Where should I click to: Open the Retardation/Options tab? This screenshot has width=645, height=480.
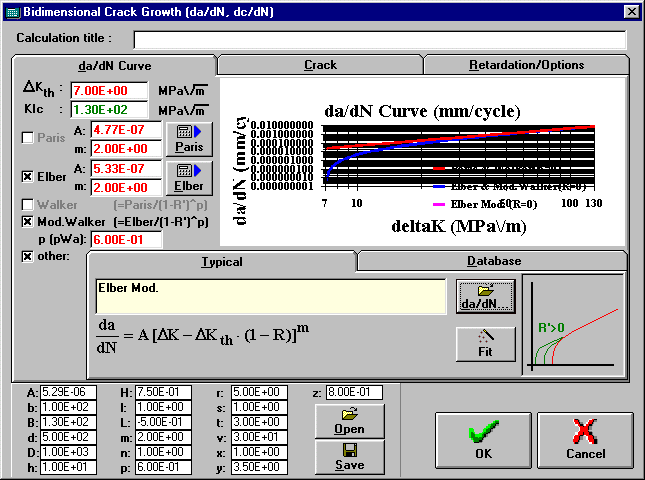click(x=526, y=65)
